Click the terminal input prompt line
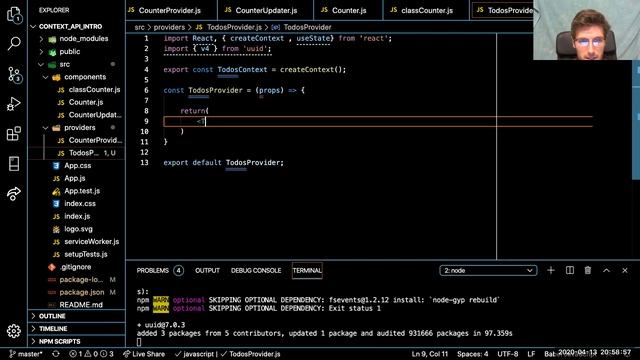This screenshot has width=640, height=360. point(139,342)
